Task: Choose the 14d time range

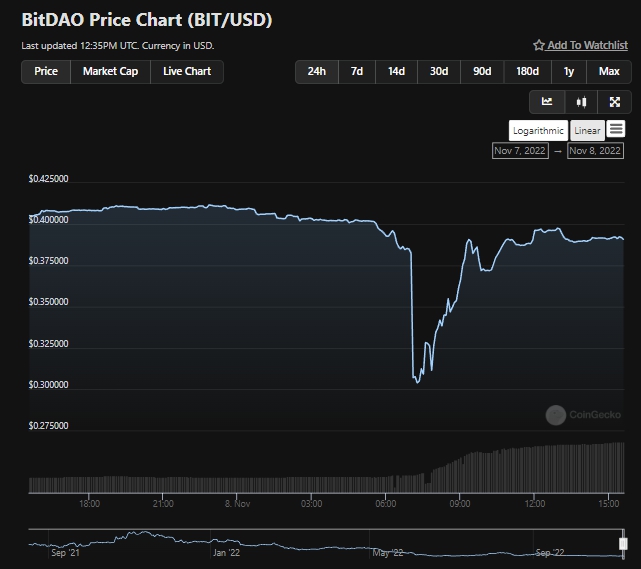Action: coord(397,72)
